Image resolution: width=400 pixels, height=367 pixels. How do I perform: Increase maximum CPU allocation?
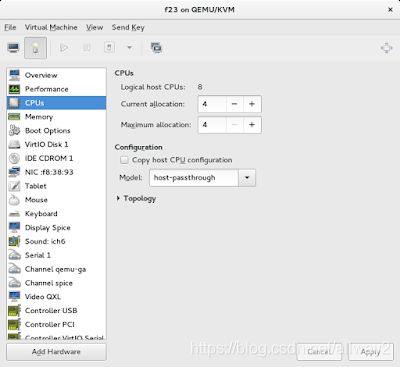[x=252, y=125]
